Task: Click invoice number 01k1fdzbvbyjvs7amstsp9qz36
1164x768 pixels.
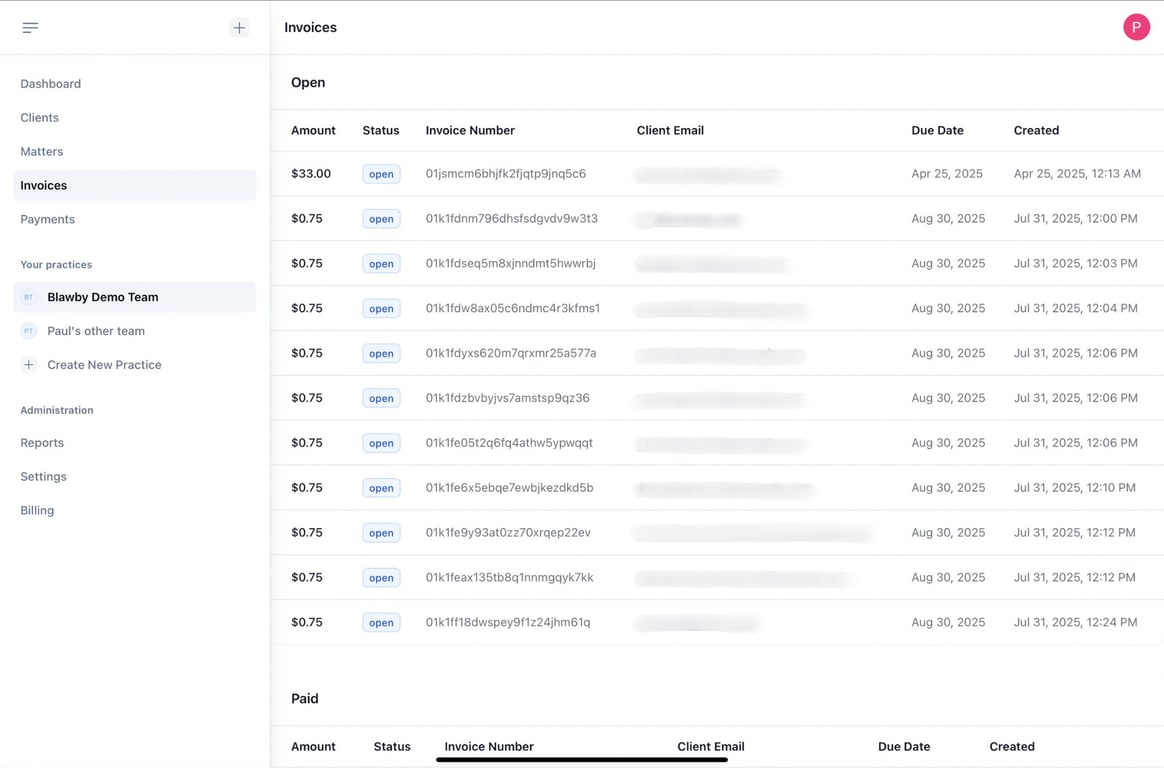Action: [508, 398]
